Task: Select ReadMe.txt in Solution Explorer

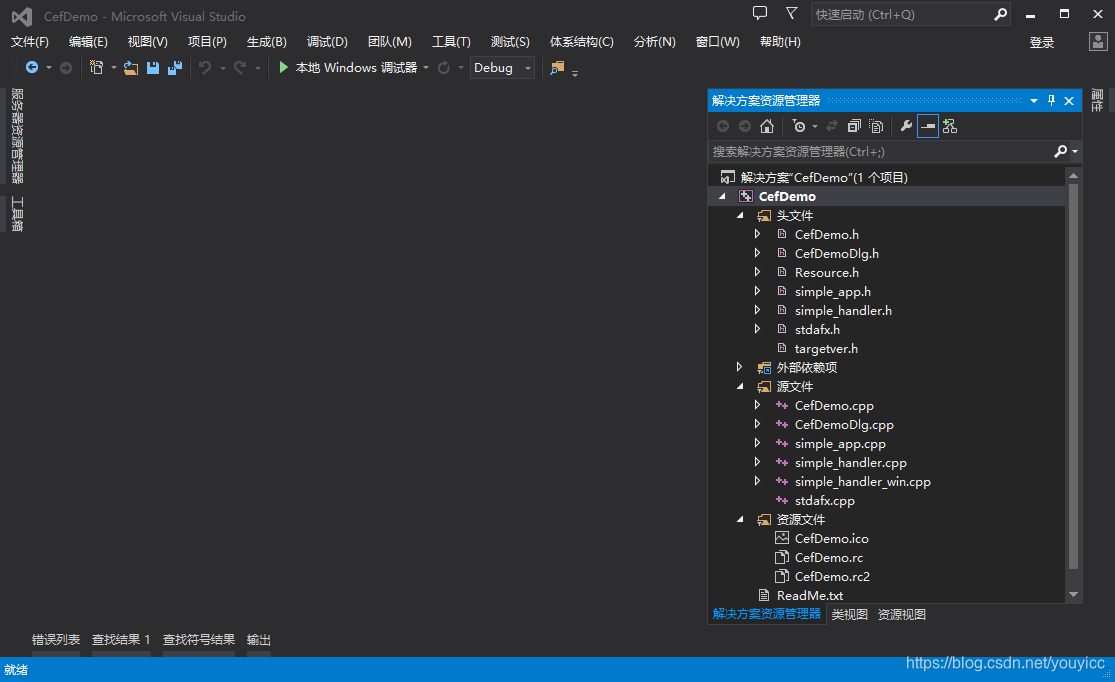Action: pyautogui.click(x=810, y=595)
